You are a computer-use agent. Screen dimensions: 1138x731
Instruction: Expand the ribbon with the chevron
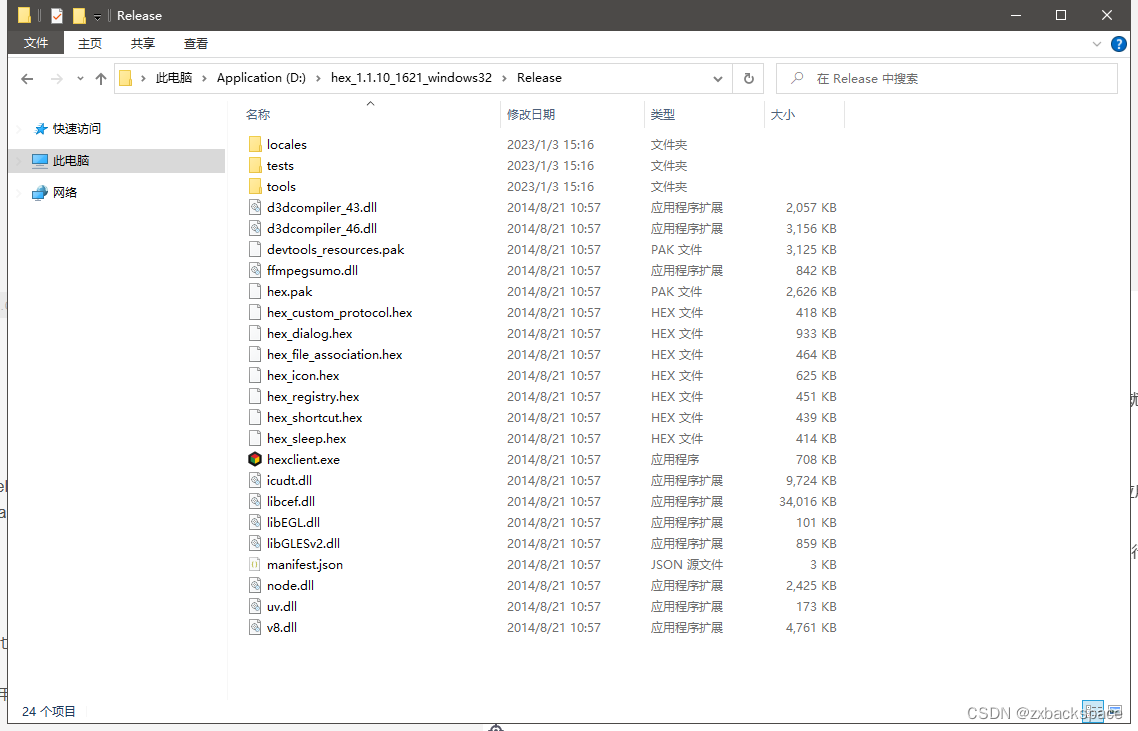pos(1098,43)
